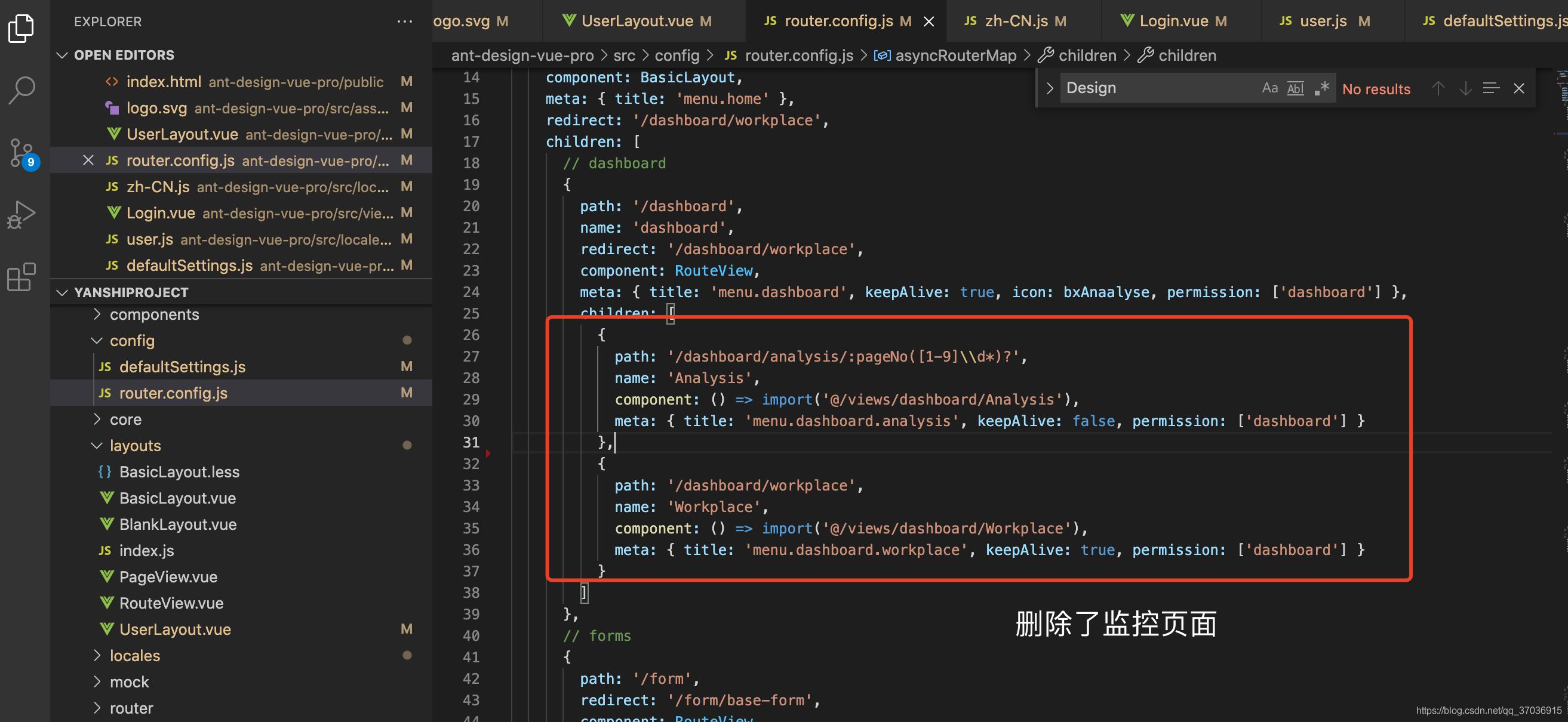Open BasicLayout.vue in file tree
This screenshot has width=1568, height=722.
pyautogui.click(x=177, y=498)
